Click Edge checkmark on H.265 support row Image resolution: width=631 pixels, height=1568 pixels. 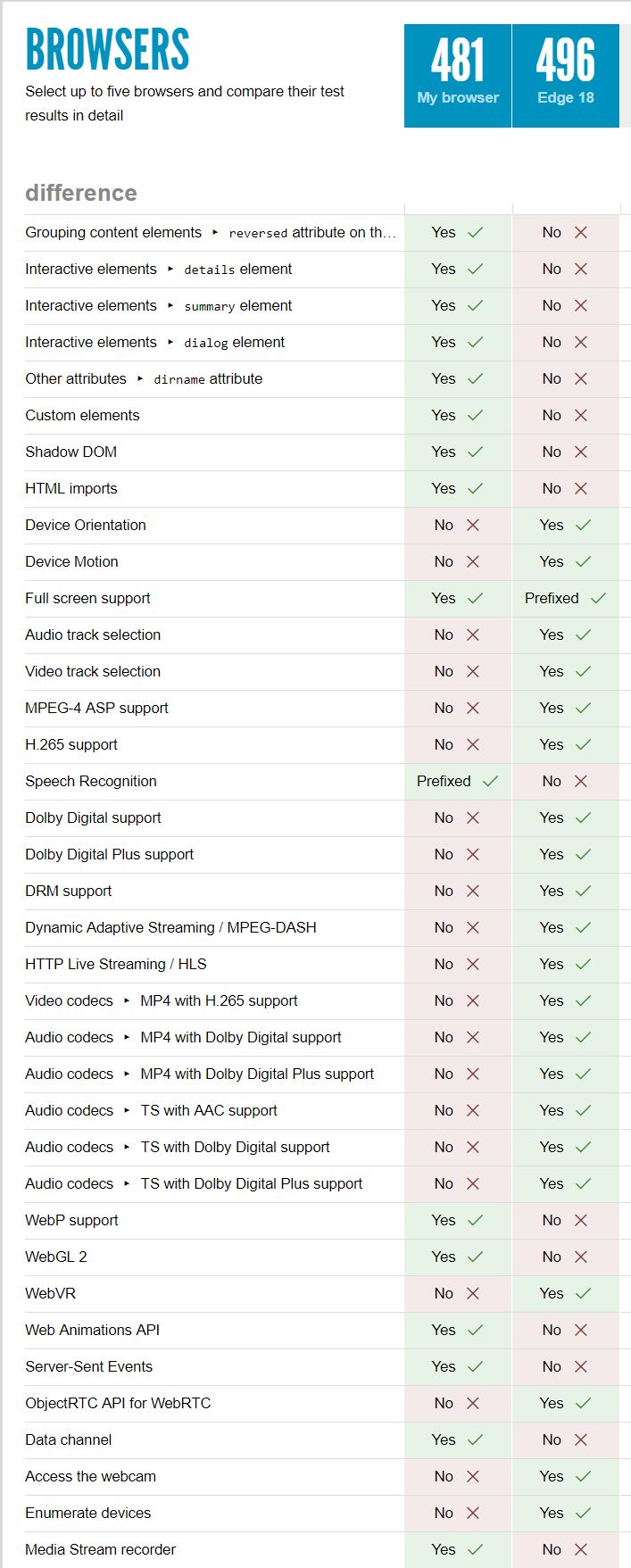(583, 745)
